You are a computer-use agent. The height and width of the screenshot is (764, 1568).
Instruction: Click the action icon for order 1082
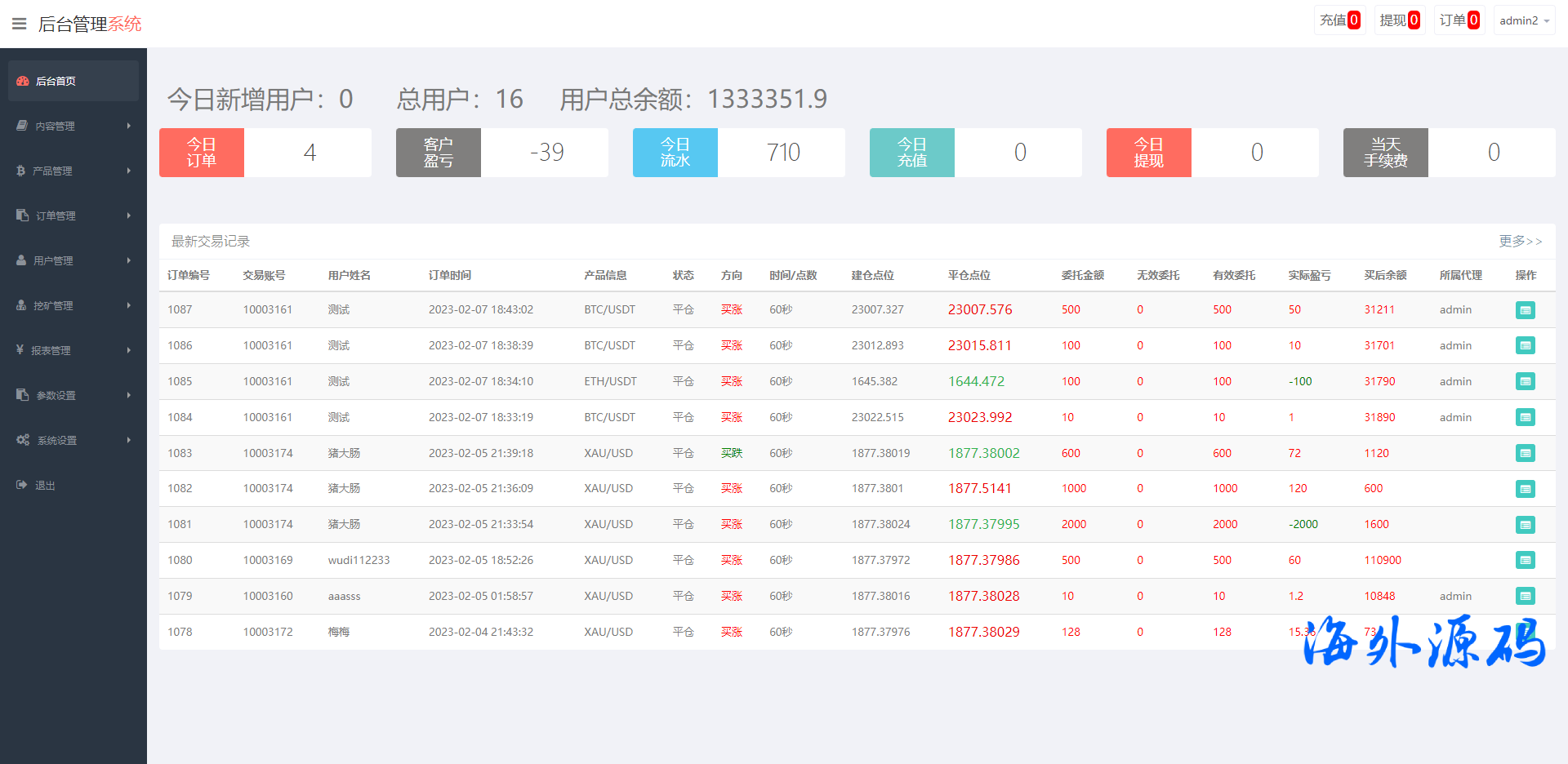(1525, 489)
